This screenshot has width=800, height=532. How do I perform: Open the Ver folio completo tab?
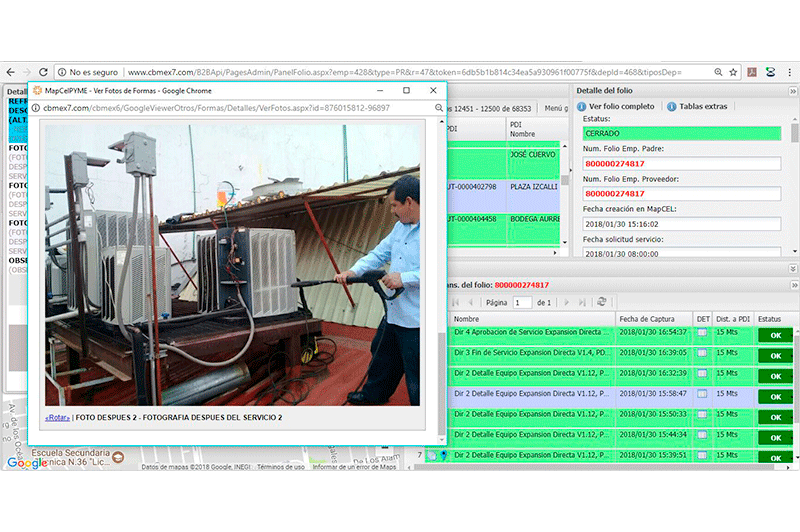click(621, 106)
